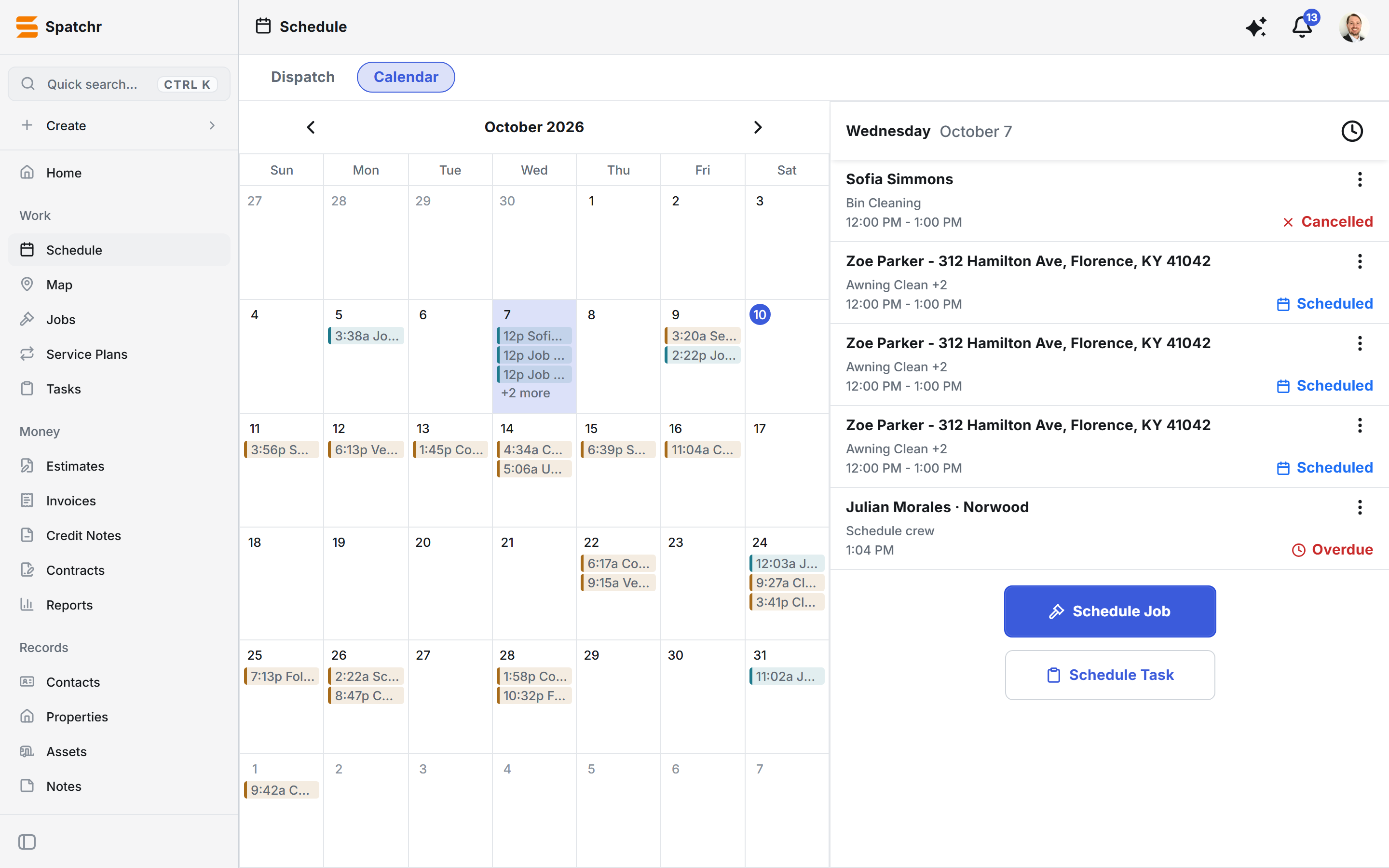Open notifications bell with 13 badge
The width and height of the screenshot is (1389, 868).
click(1303, 26)
